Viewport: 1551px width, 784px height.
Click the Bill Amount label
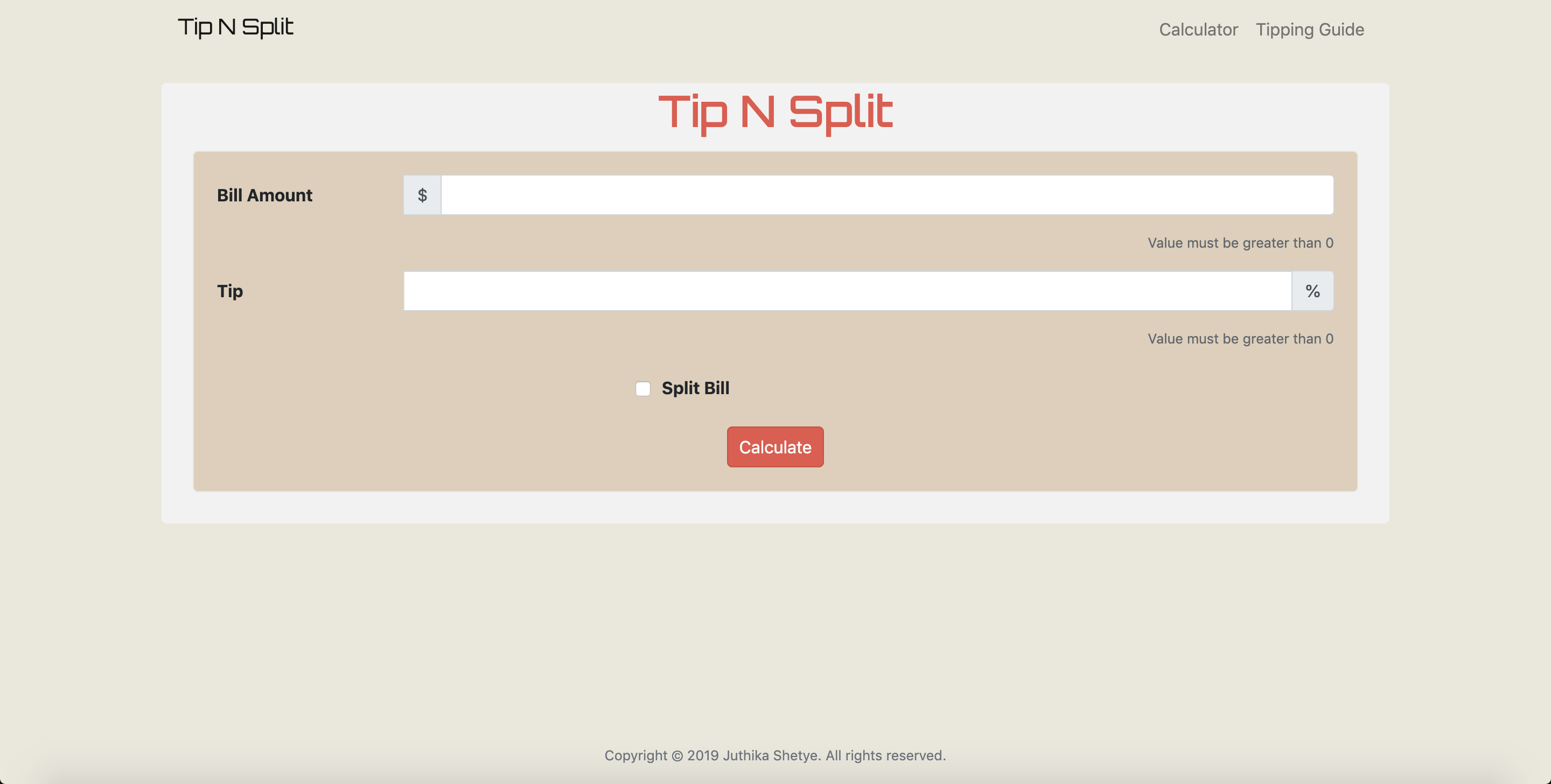click(x=264, y=195)
